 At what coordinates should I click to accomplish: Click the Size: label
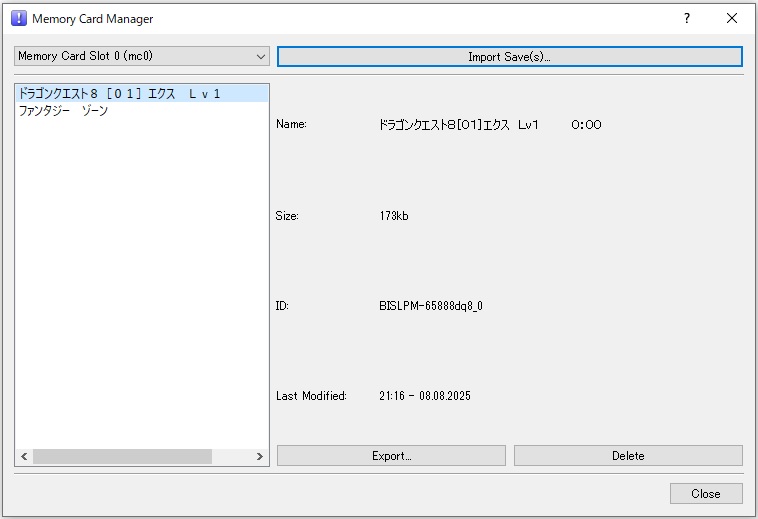click(287, 216)
